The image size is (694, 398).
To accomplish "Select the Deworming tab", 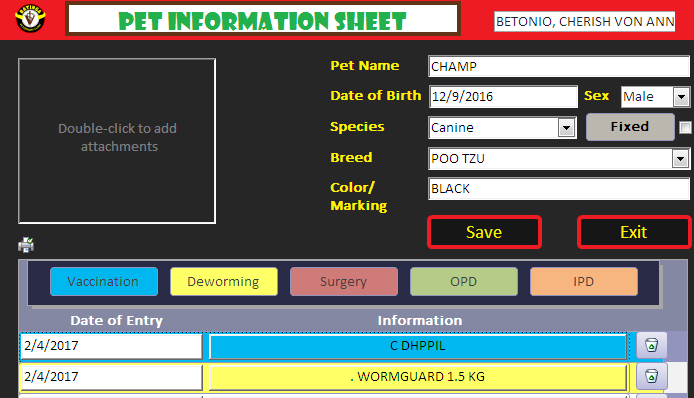I will pyautogui.click(x=224, y=282).
